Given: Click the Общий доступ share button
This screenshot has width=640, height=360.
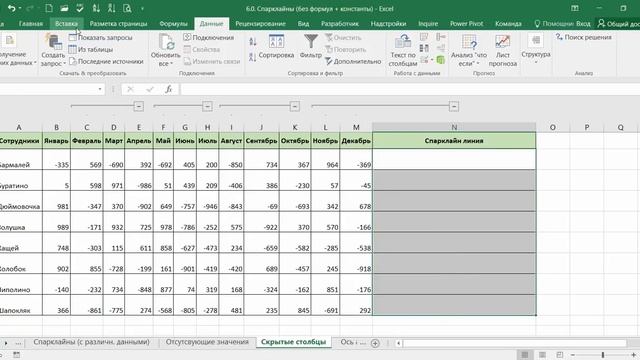Looking at the screenshot, I should 618,24.
